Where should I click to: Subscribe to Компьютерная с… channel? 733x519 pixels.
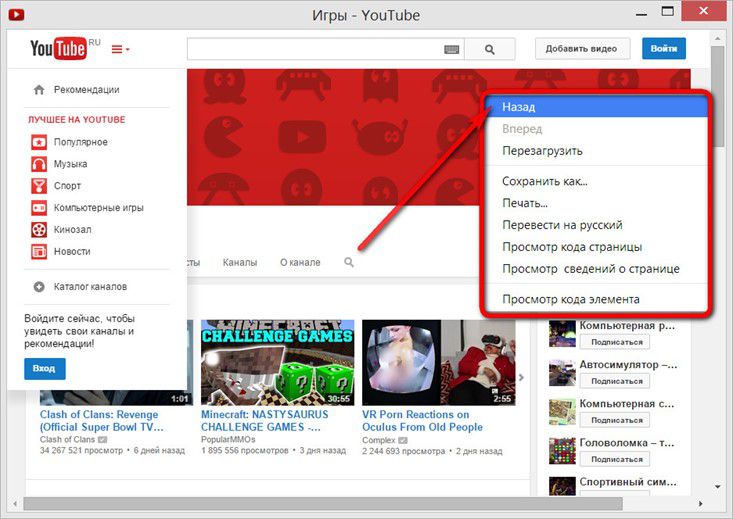point(615,420)
